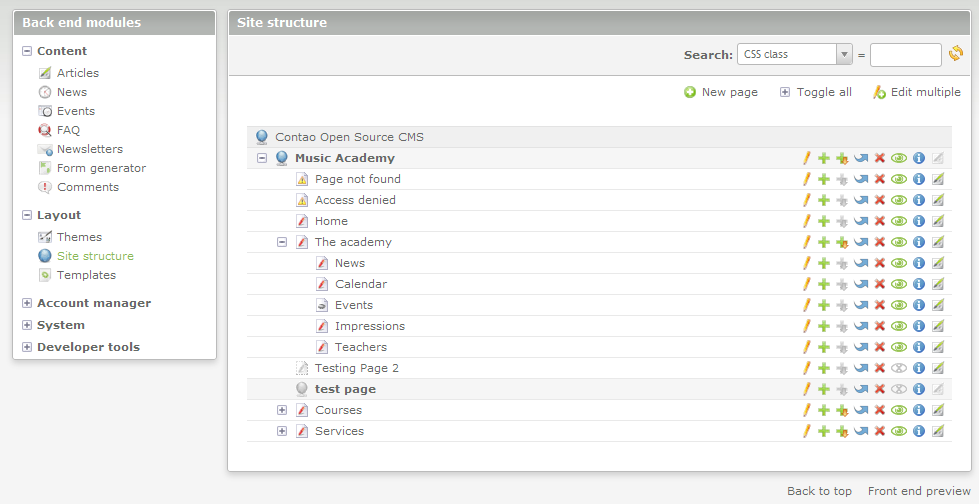This screenshot has width=979, height=504.
Task: Edit articles of the Courses page
Action: pos(937,410)
